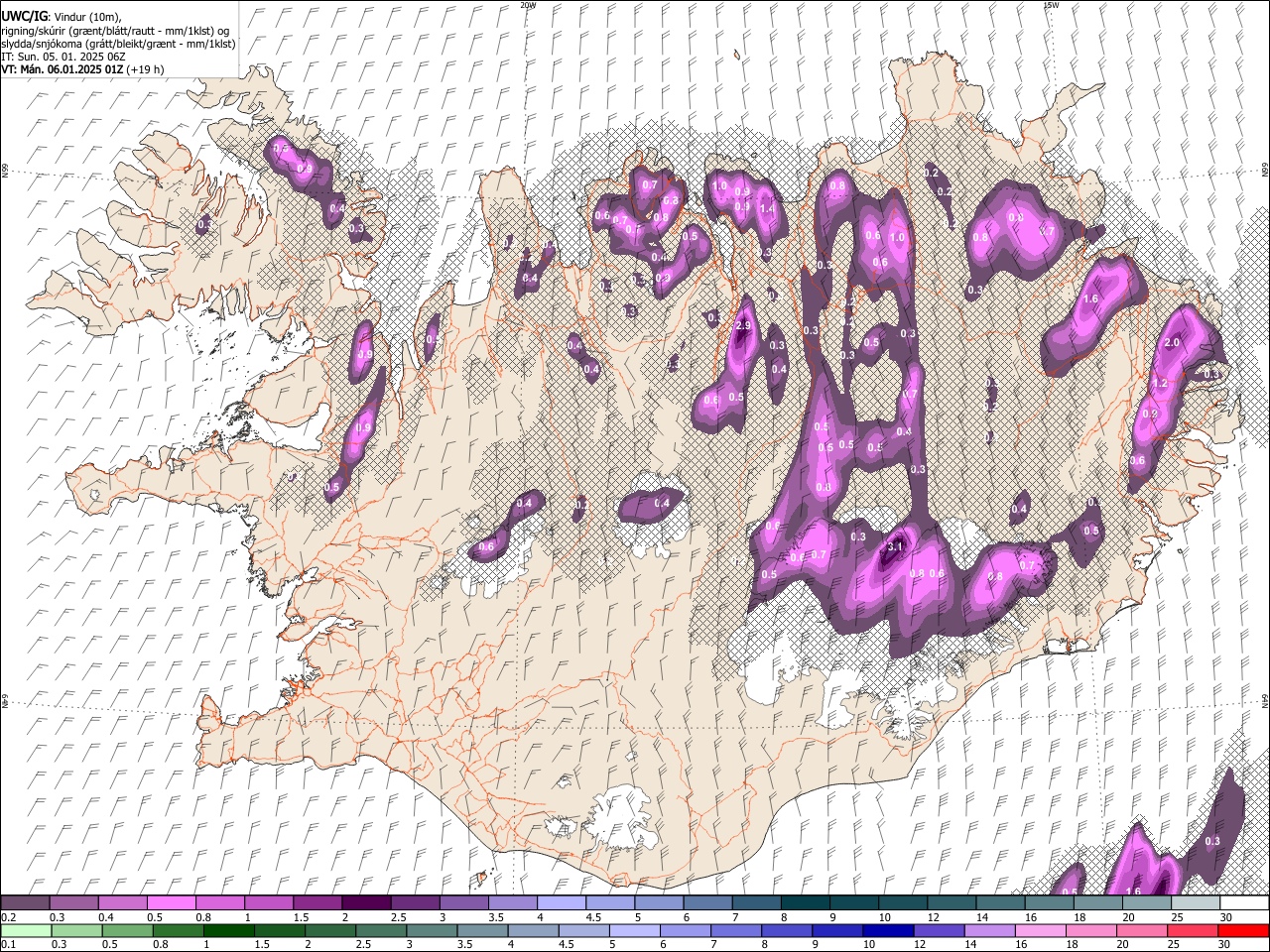1270x952 pixels.
Task: Pick the darkest purple 2–2.5 snow legend swatch
Action: (365, 902)
